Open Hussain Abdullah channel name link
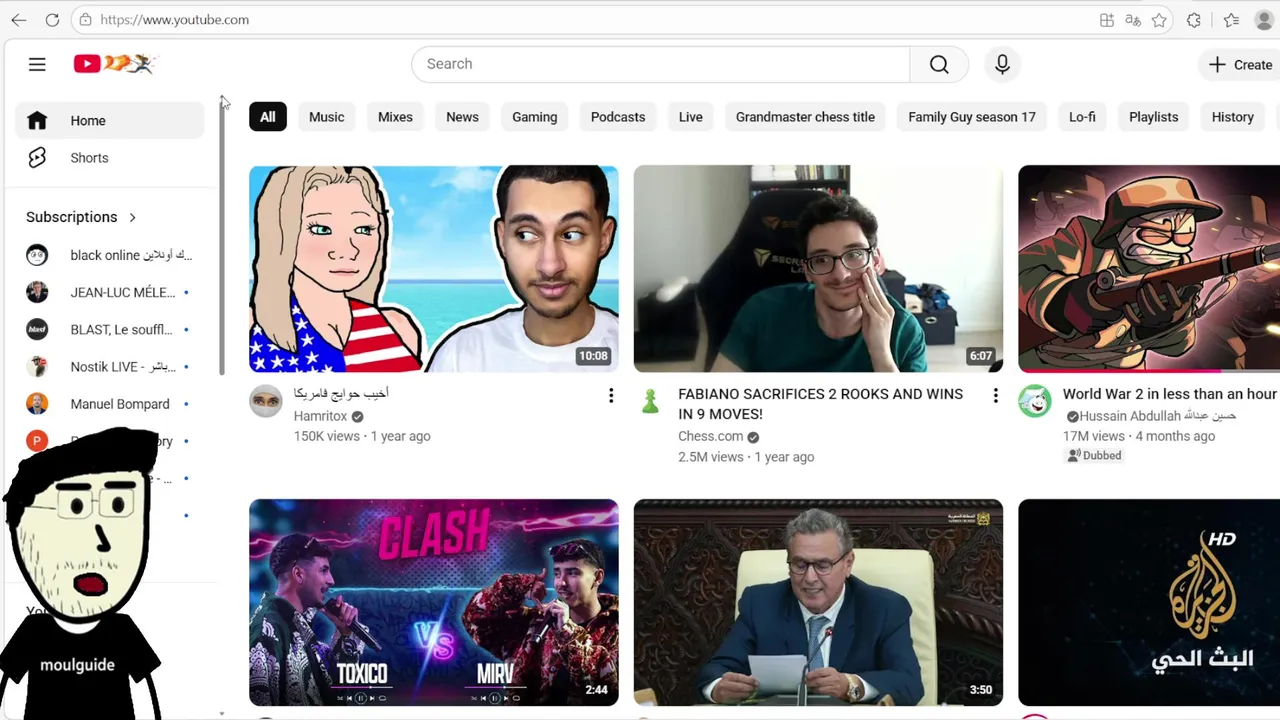The image size is (1280, 720). (1158, 416)
